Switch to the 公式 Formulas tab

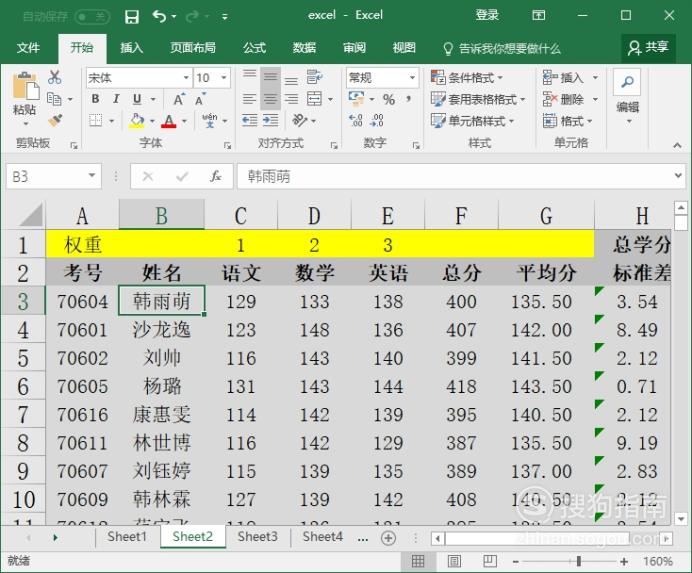click(x=254, y=48)
